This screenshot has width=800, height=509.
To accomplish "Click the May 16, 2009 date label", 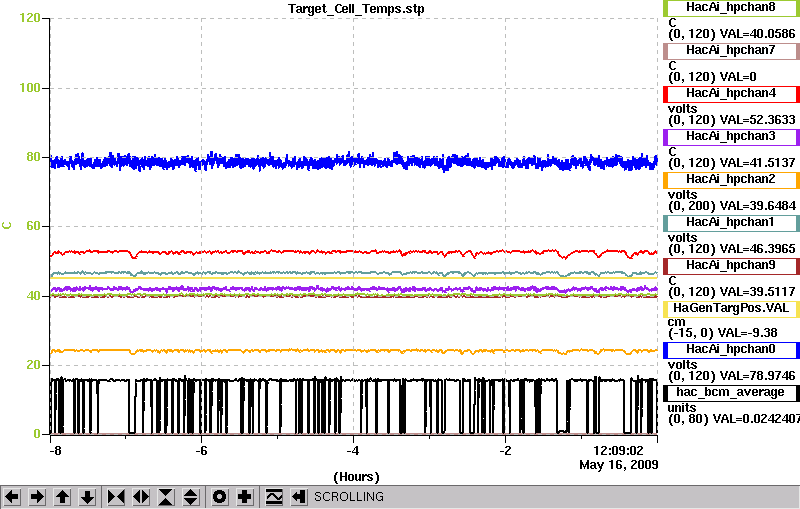I will (x=618, y=465).
